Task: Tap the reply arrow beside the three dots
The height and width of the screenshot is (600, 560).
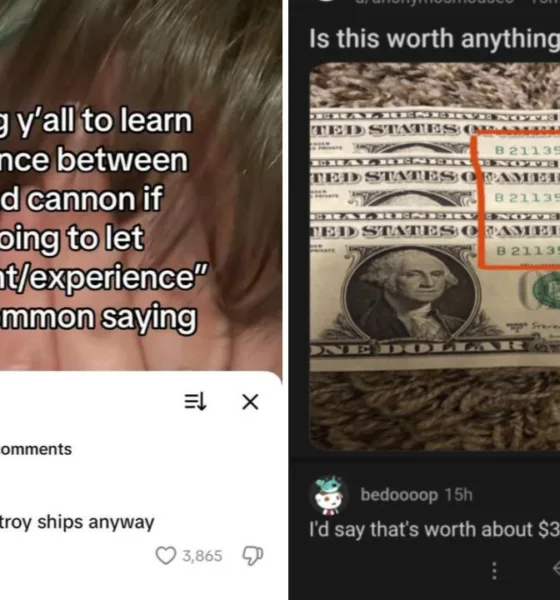Action: [x=556, y=569]
